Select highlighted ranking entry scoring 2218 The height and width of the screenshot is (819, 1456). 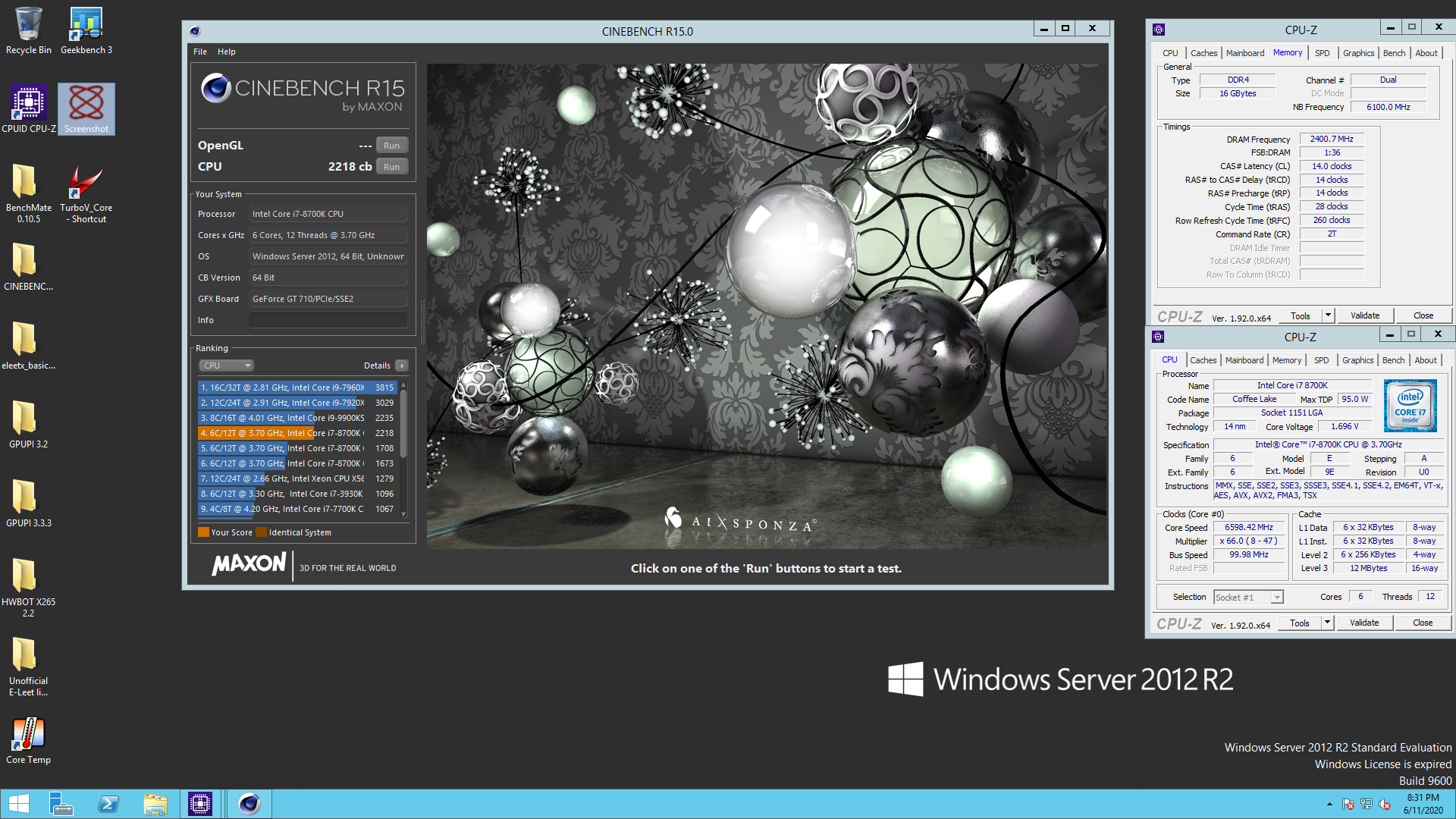point(298,433)
